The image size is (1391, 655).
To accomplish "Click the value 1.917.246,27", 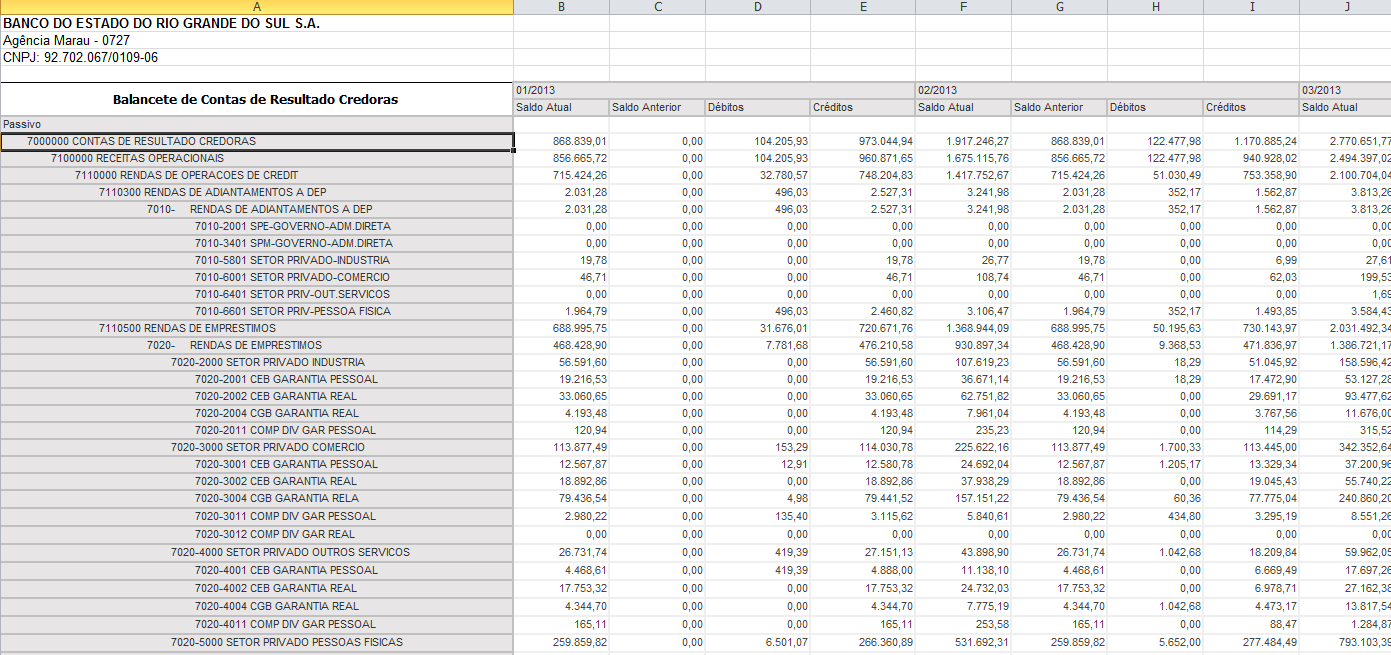I will 975,141.
